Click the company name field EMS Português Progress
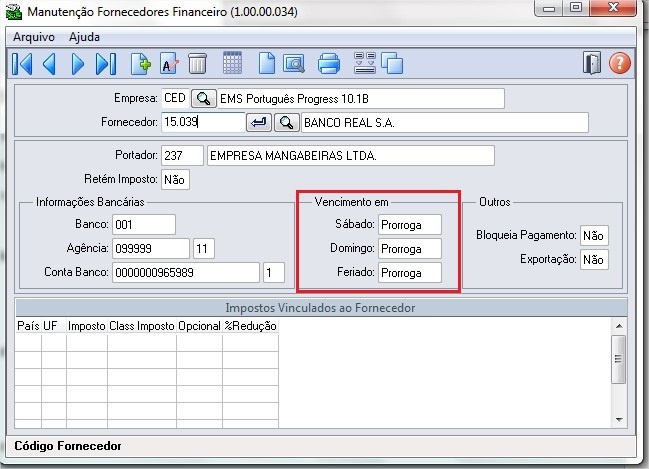 pos(361,99)
